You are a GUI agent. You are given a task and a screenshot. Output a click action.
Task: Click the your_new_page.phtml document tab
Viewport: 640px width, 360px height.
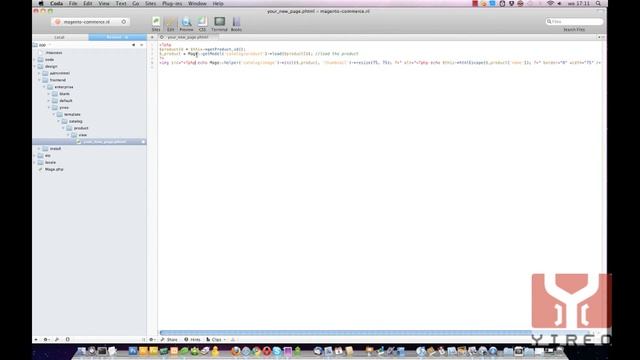(188, 37)
